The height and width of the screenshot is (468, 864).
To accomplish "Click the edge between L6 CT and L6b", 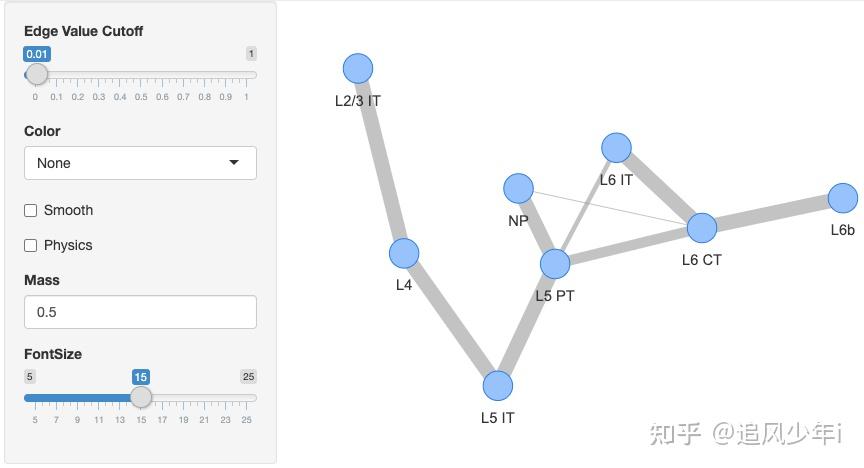I will (x=772, y=213).
